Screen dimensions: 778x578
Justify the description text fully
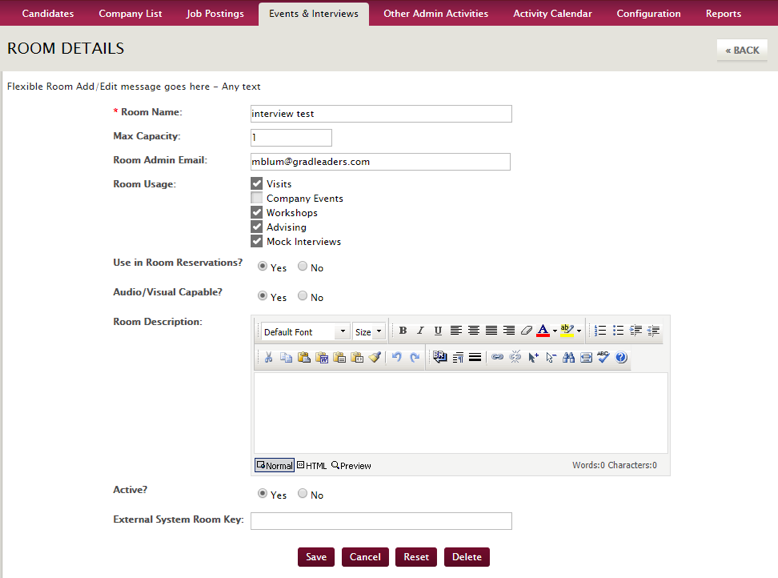(491, 330)
